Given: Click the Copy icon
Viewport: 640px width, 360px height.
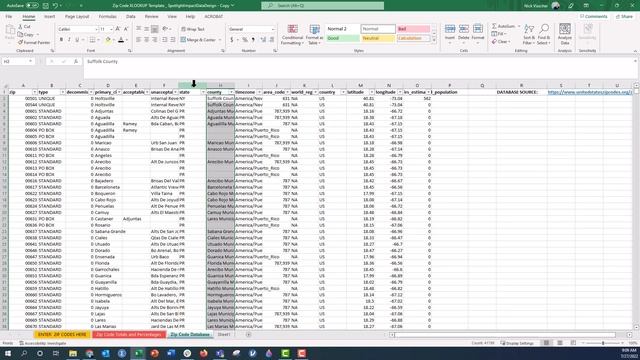Looking at the screenshot, I should pyautogui.click(x=20, y=35).
